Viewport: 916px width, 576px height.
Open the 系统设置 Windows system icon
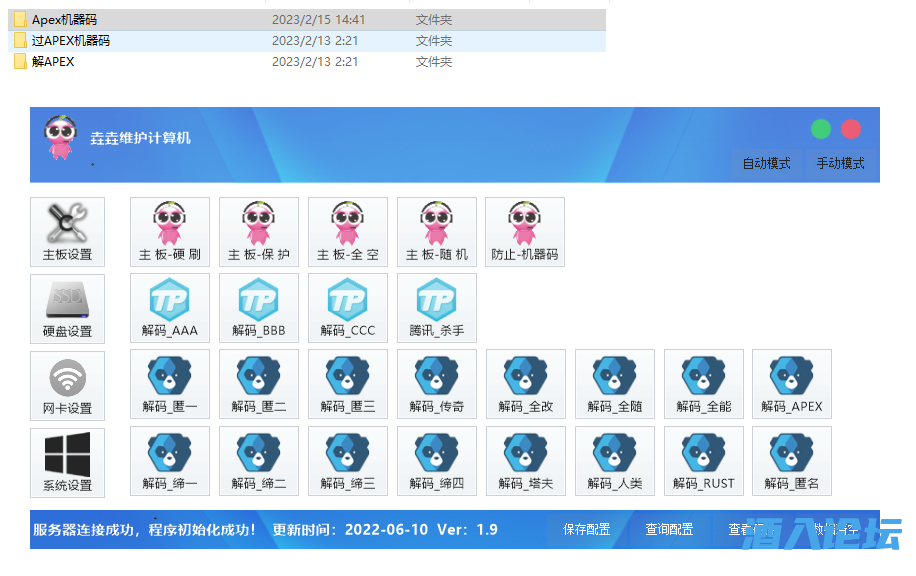pos(67,462)
